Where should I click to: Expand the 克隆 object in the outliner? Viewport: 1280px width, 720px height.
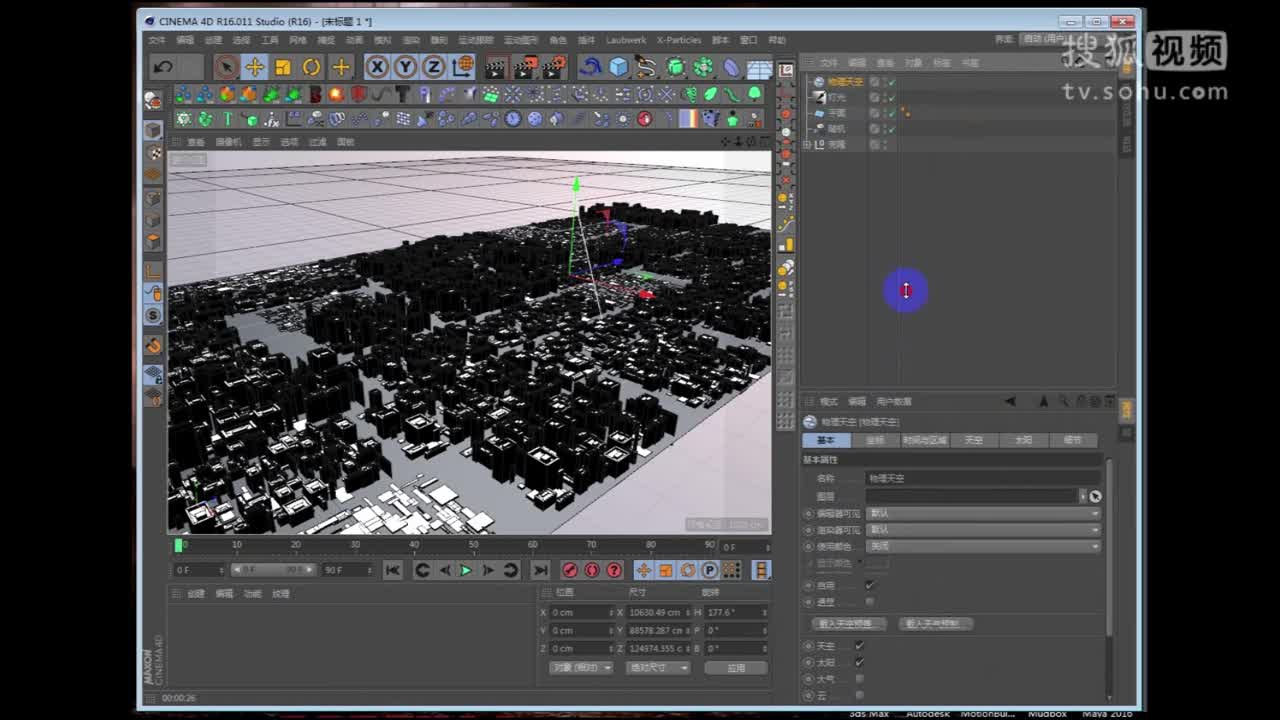tap(806, 142)
